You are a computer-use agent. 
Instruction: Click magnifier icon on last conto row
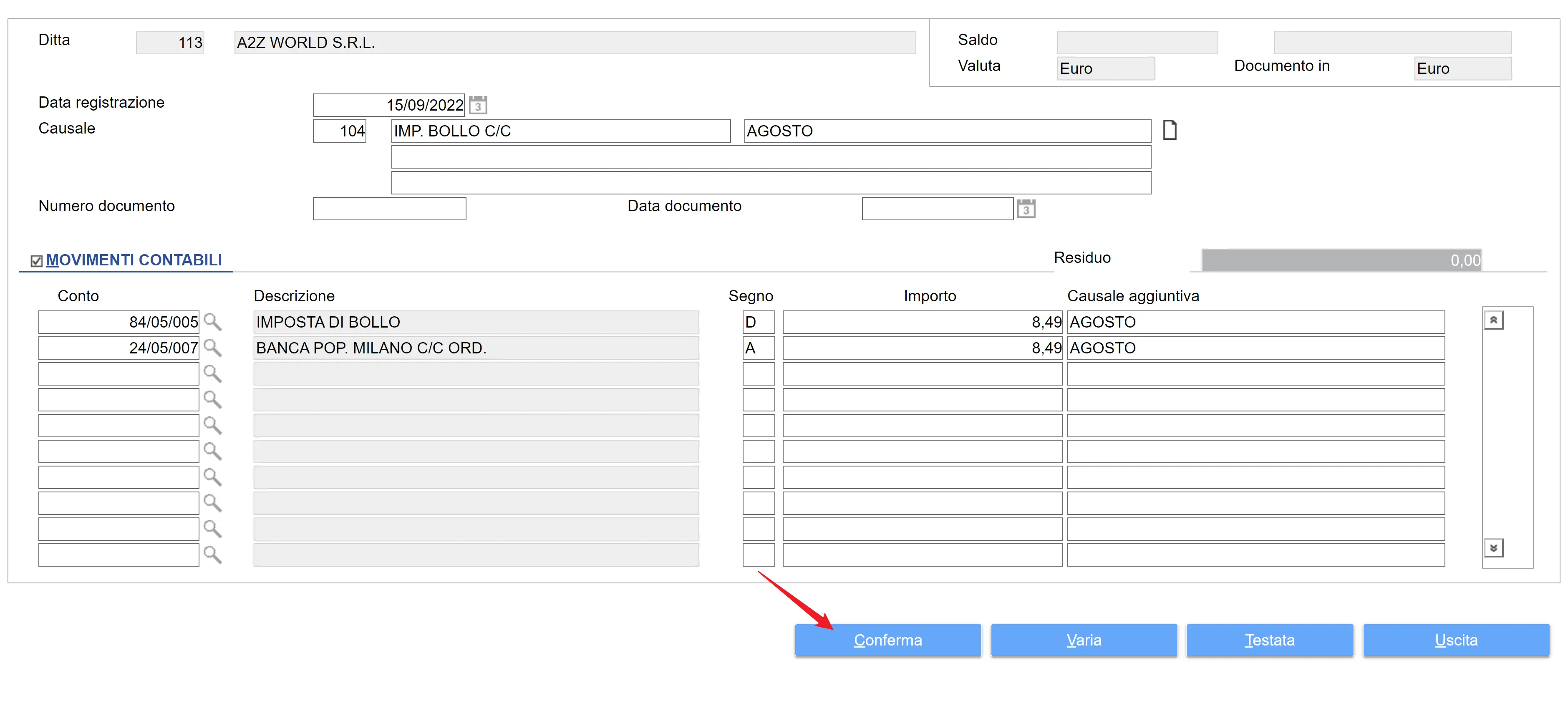click(212, 555)
